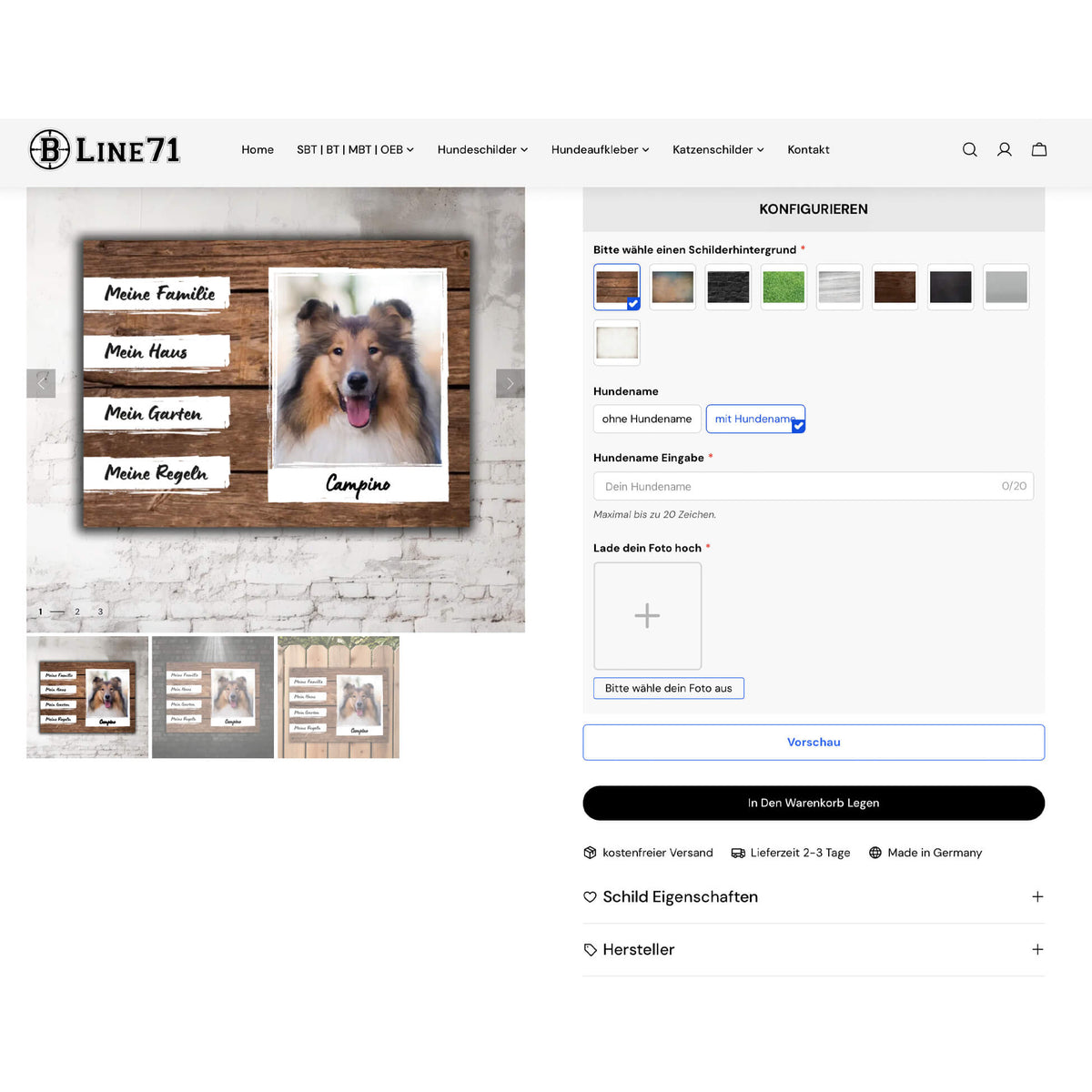Image resolution: width=1092 pixels, height=1092 pixels.
Task: Select the light grey wood background swatch
Action: [839, 288]
